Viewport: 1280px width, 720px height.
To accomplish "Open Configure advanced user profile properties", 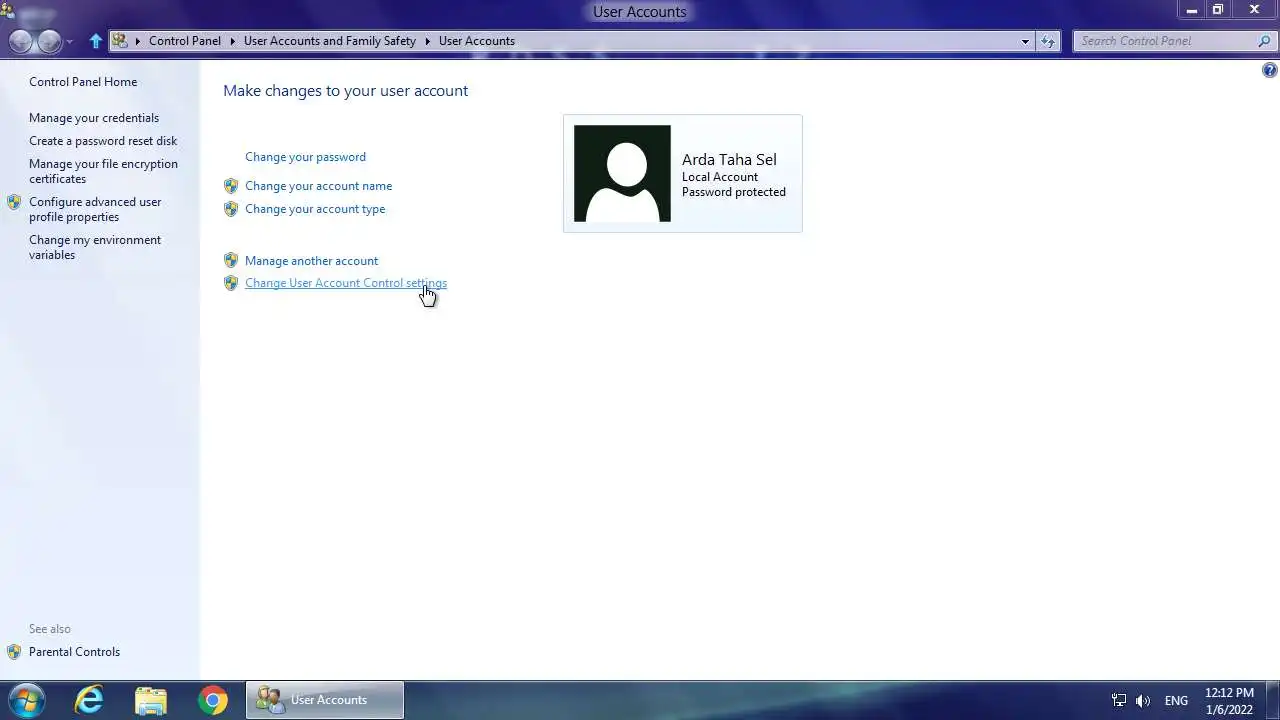I will 95,209.
